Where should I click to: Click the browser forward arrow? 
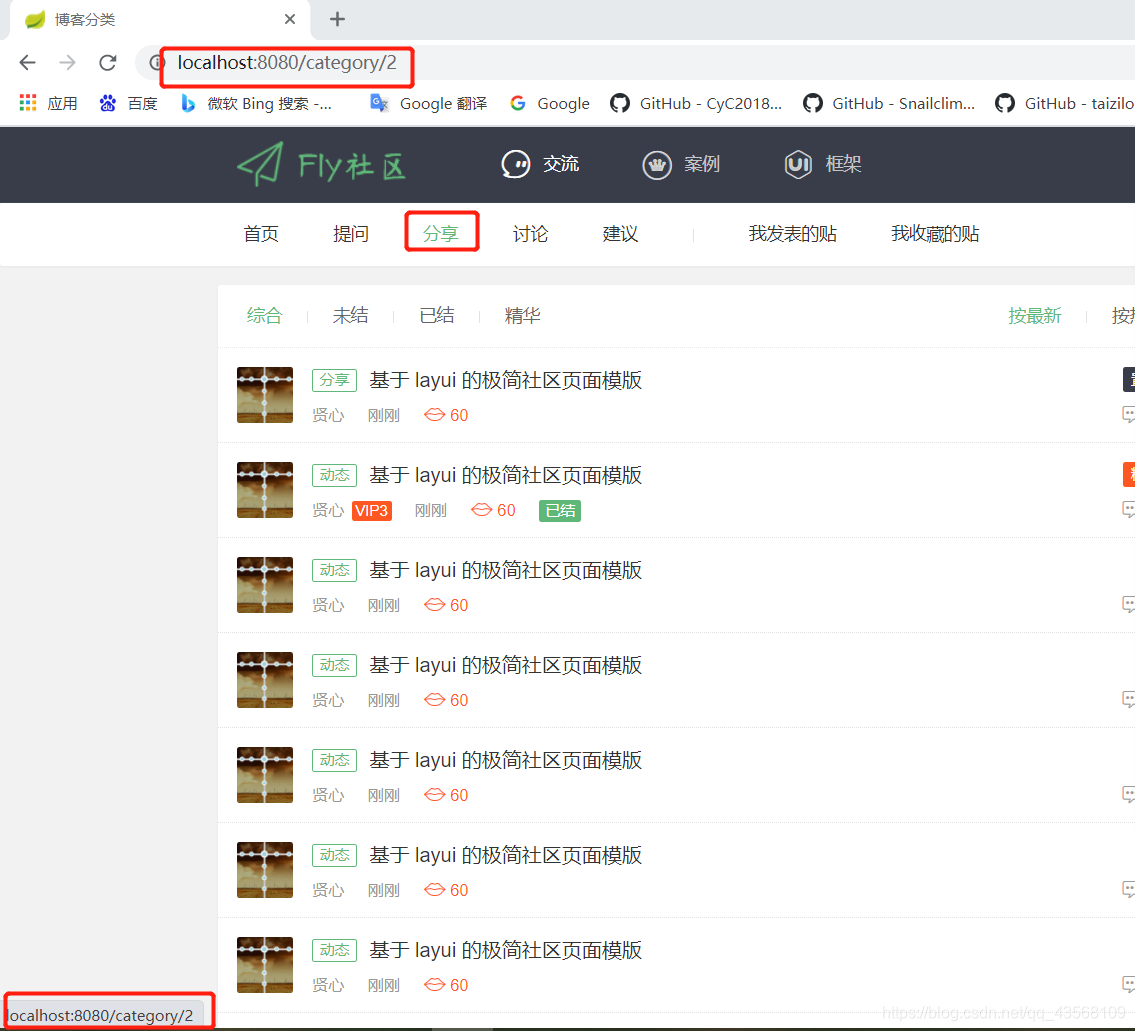[x=67, y=63]
